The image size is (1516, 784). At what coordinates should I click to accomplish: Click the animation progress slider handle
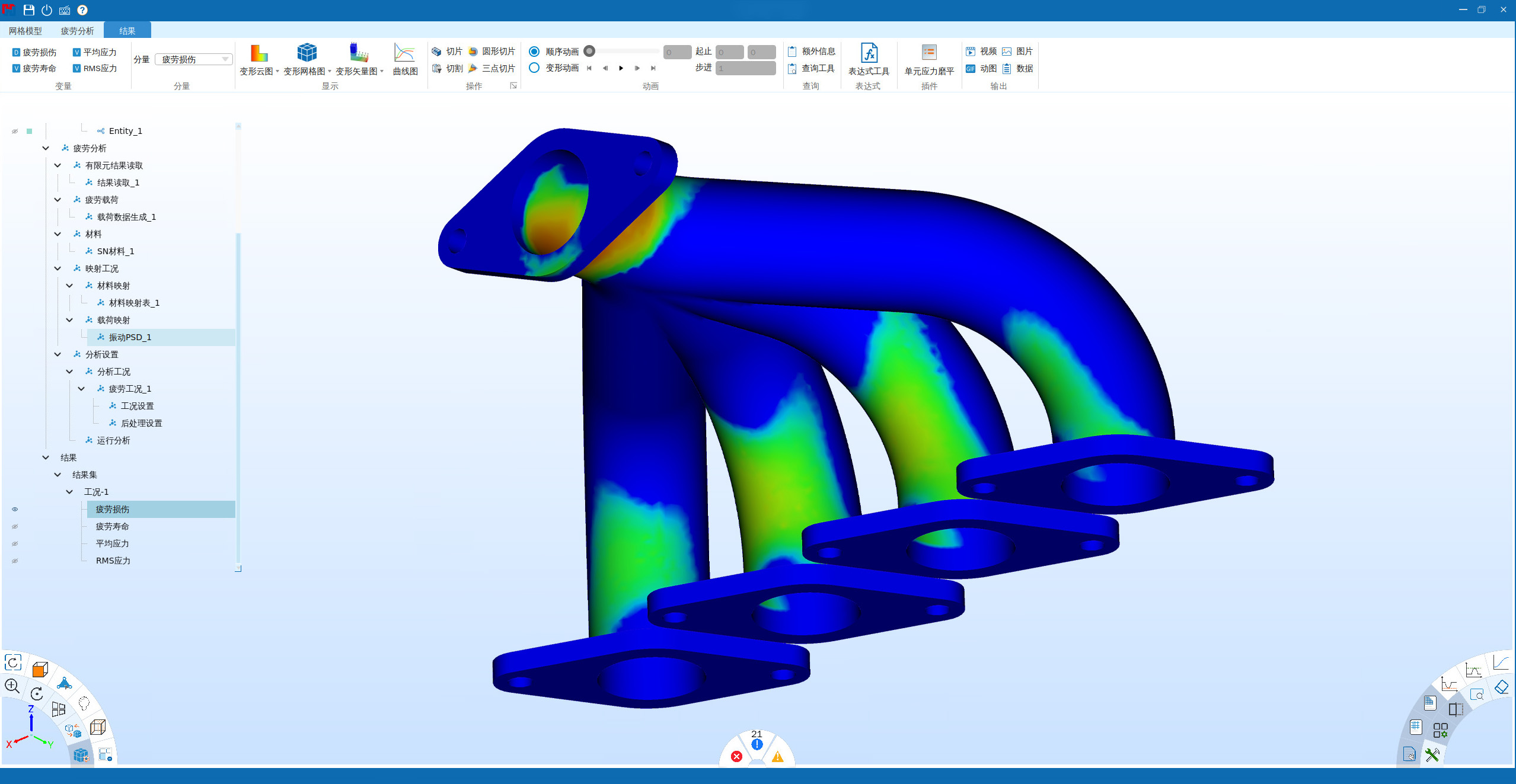pyautogui.click(x=589, y=52)
